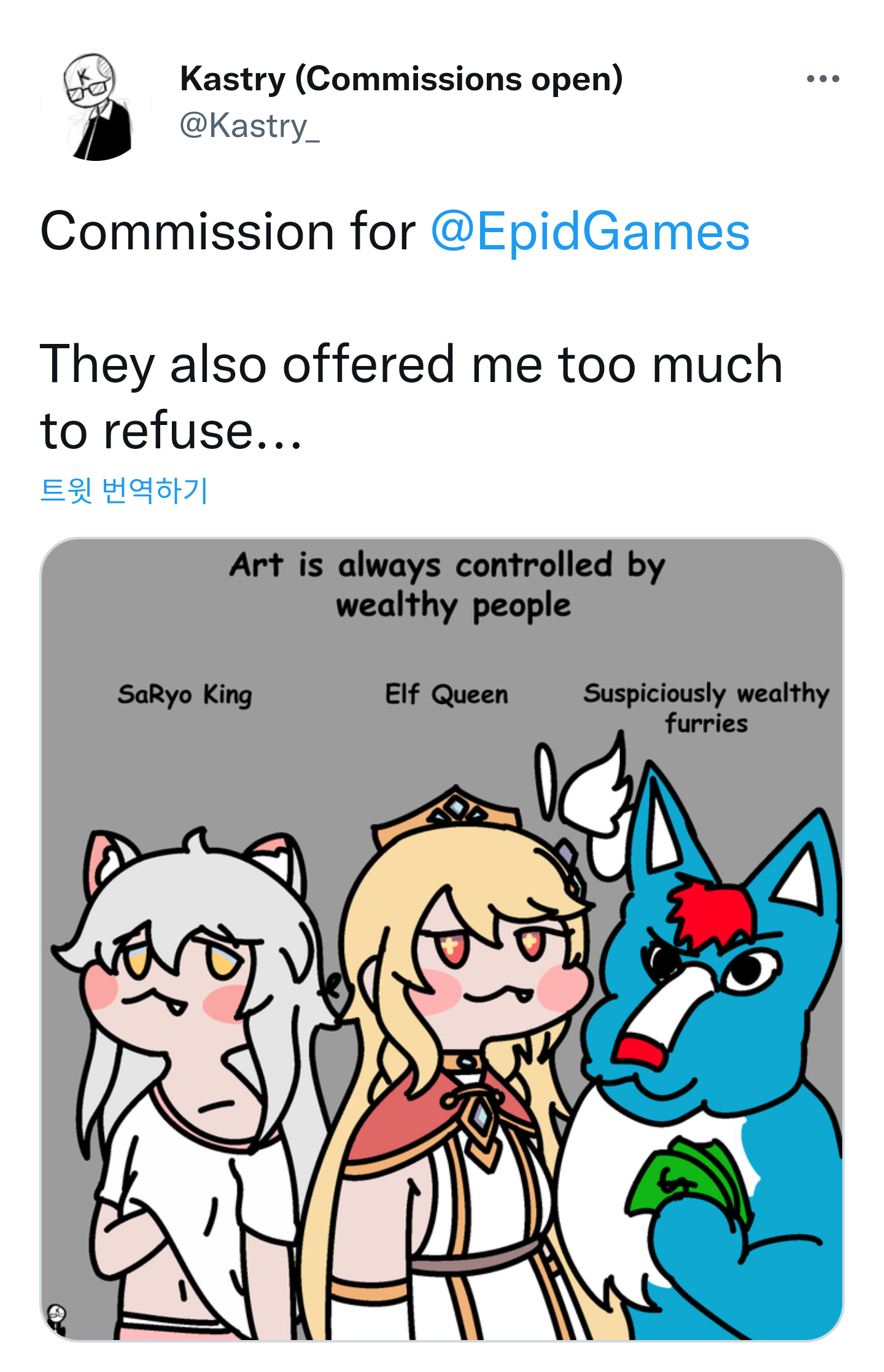Image resolution: width=884 pixels, height=1372 pixels.
Task: Click the tweet text "They also offered me too much"
Action: [x=411, y=364]
